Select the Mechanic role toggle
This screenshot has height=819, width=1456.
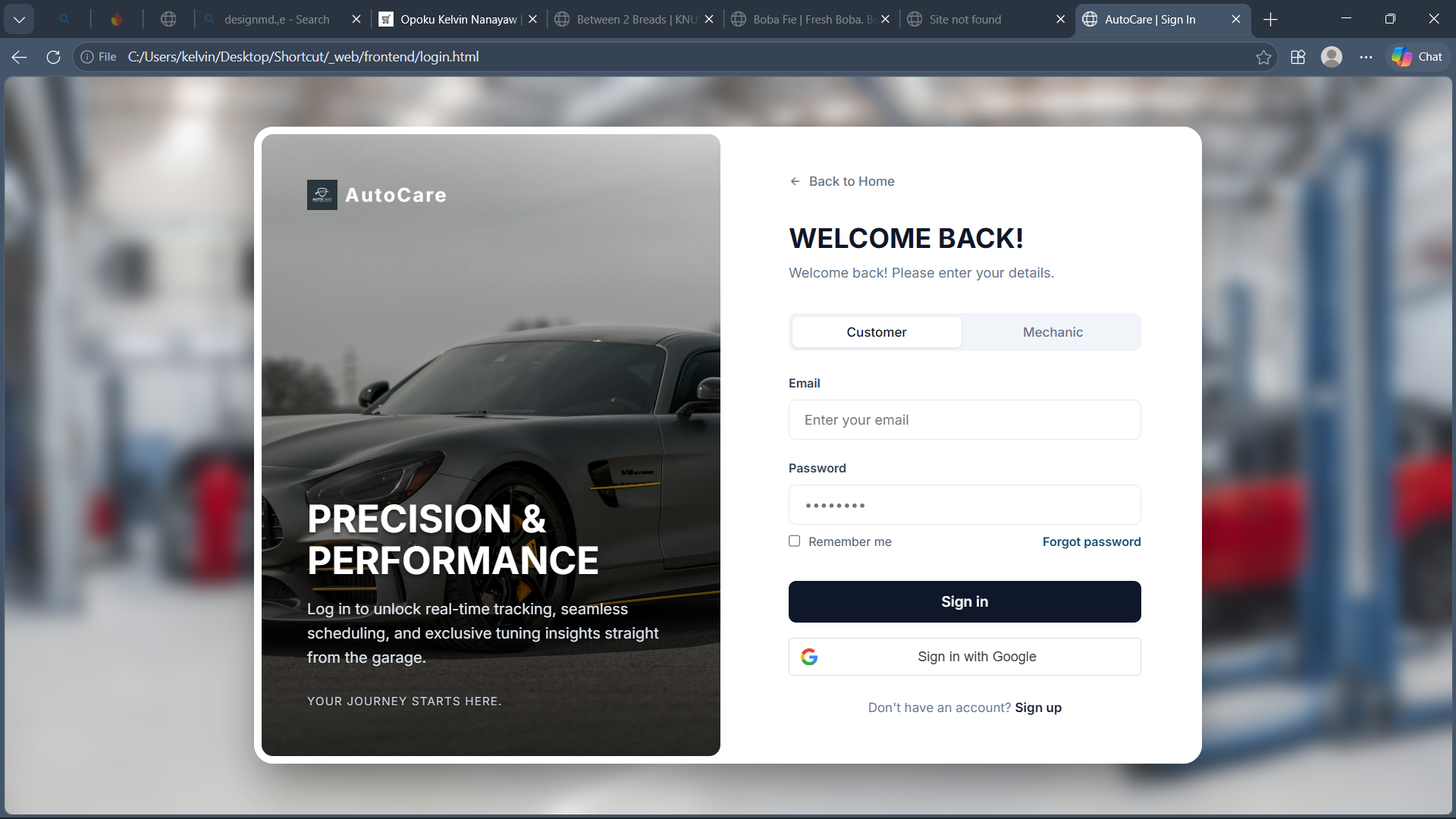tap(1053, 332)
